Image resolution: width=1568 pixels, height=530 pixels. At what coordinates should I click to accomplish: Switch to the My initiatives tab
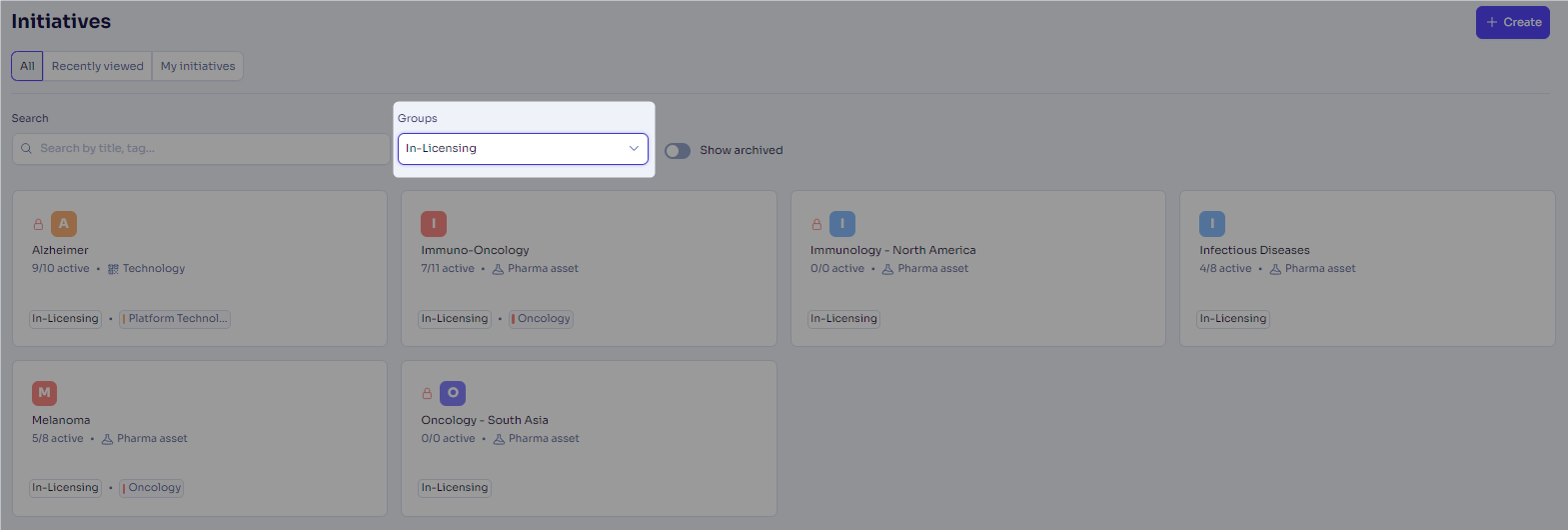coord(198,66)
